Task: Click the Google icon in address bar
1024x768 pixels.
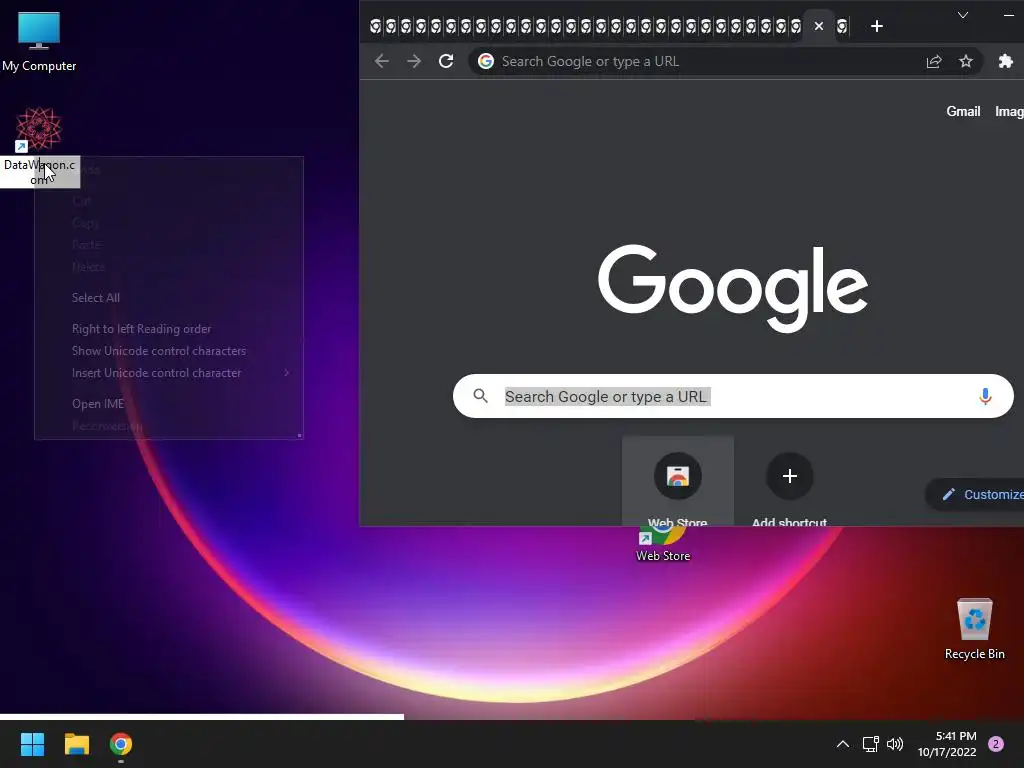Action: (486, 61)
